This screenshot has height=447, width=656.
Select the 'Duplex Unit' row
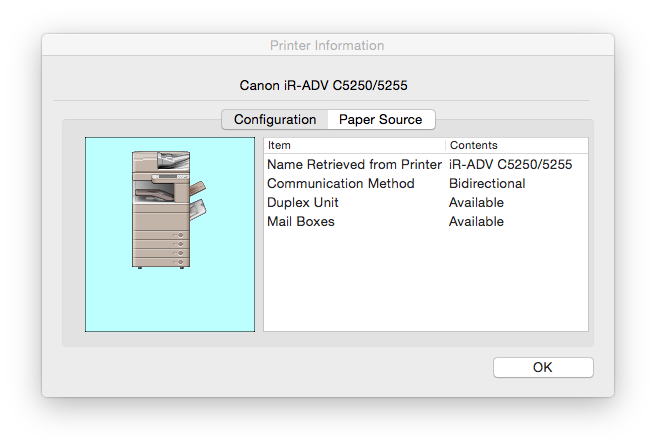pos(426,203)
